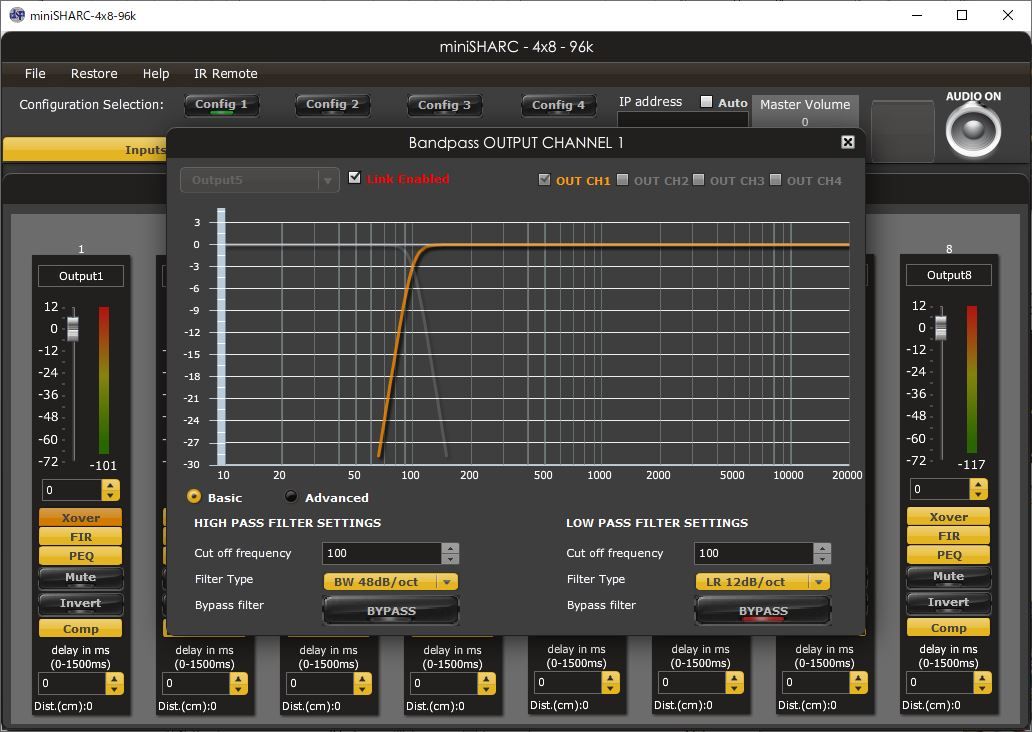Enable the Auto IP address checkbox
The width and height of the screenshot is (1032, 732).
[706, 101]
